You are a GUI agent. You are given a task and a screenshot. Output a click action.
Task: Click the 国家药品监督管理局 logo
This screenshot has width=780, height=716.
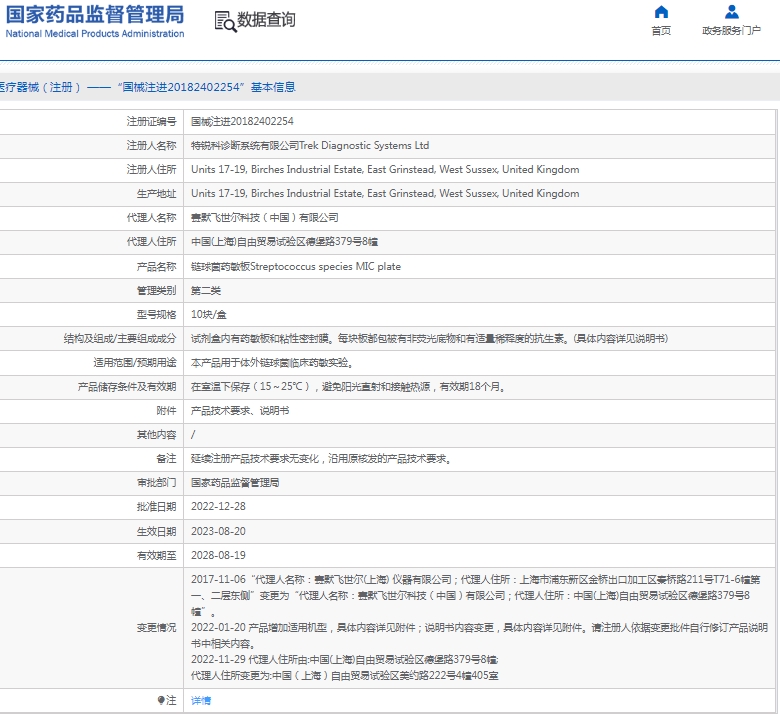(95, 15)
